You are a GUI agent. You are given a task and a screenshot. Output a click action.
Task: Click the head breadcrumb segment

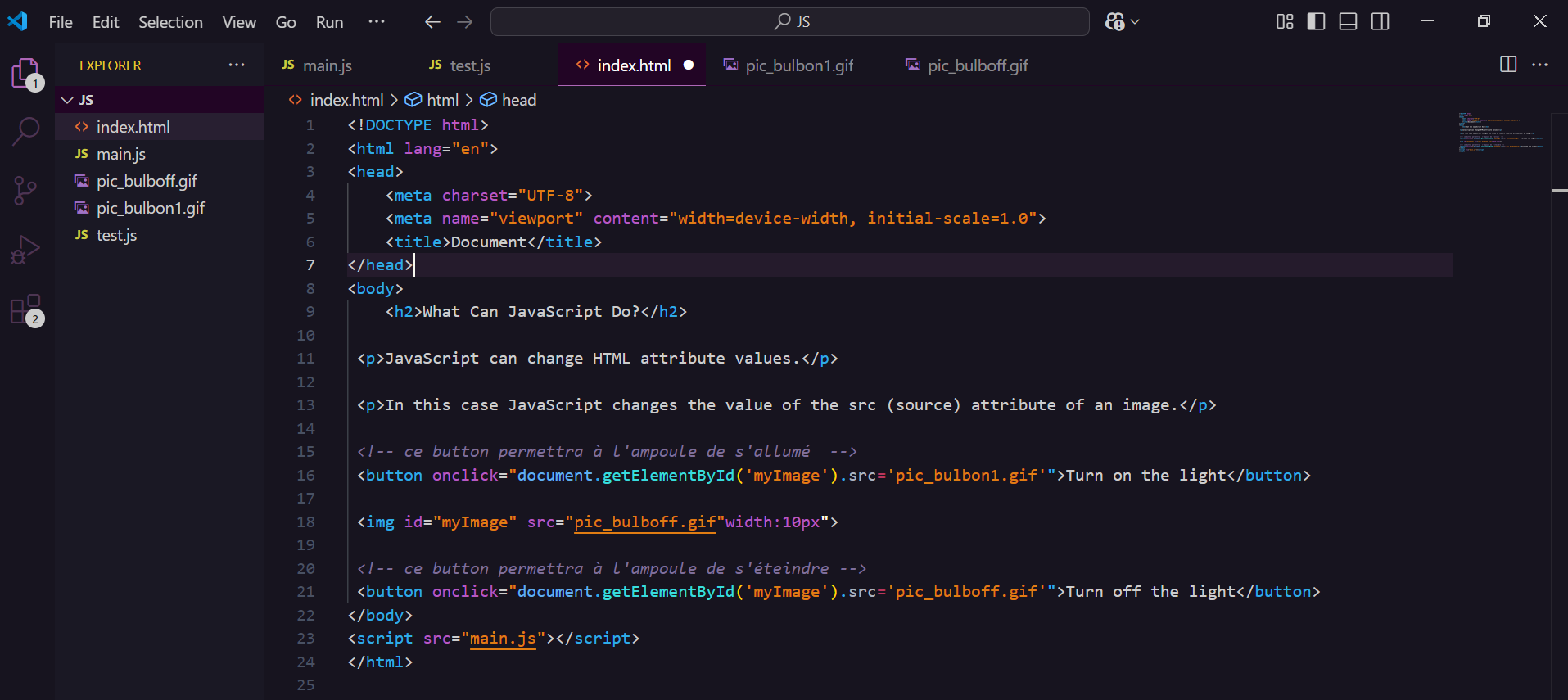point(518,100)
